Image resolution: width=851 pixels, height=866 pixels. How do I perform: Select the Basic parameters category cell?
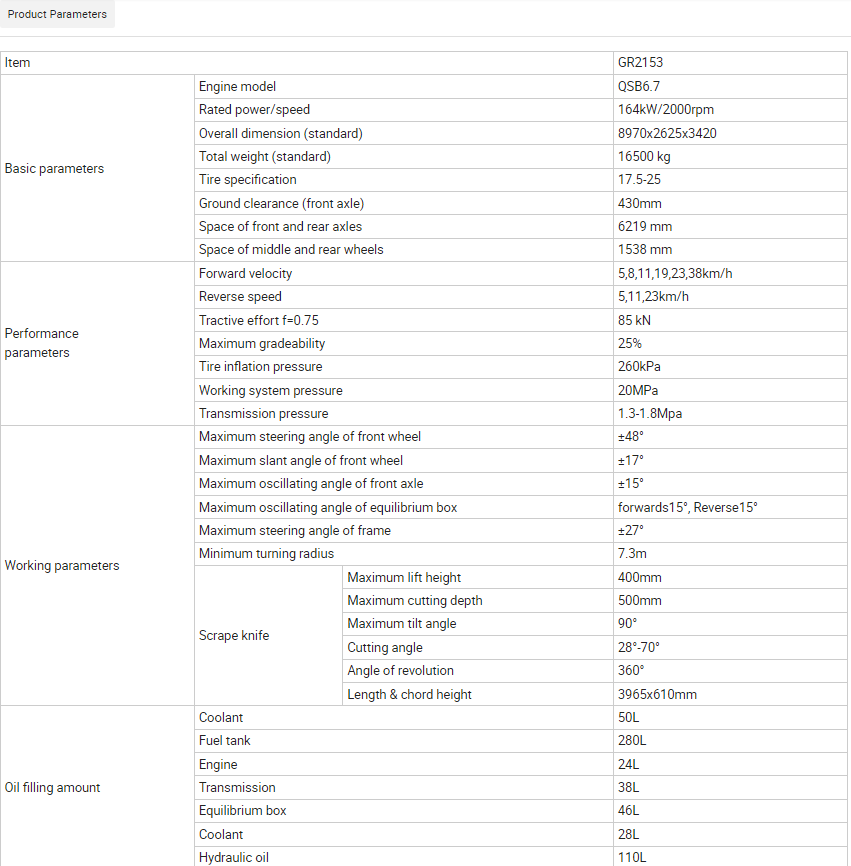[x=97, y=168]
